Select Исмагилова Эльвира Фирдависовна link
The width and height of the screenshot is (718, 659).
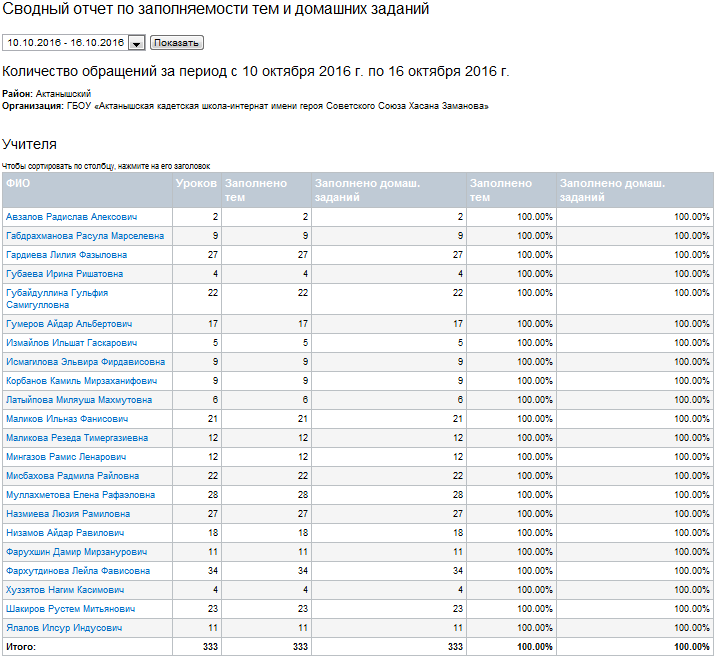coord(85,362)
